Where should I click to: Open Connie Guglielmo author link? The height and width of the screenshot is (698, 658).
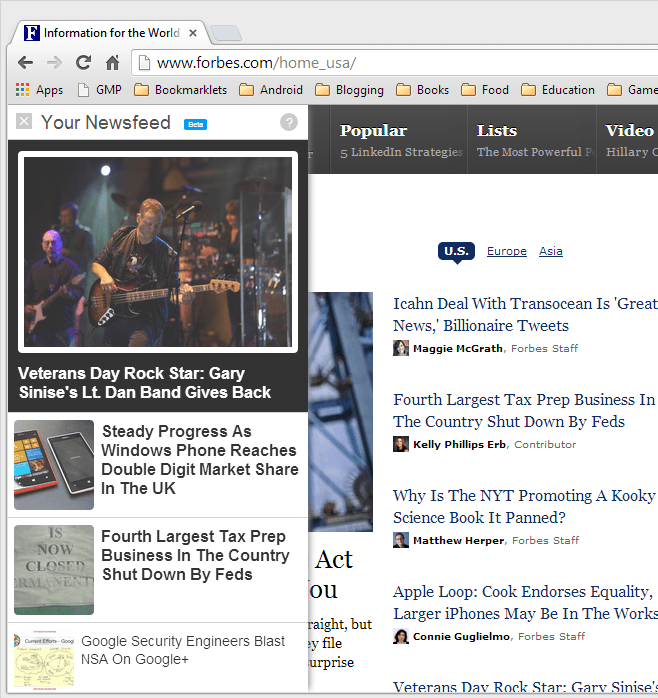[461, 637]
